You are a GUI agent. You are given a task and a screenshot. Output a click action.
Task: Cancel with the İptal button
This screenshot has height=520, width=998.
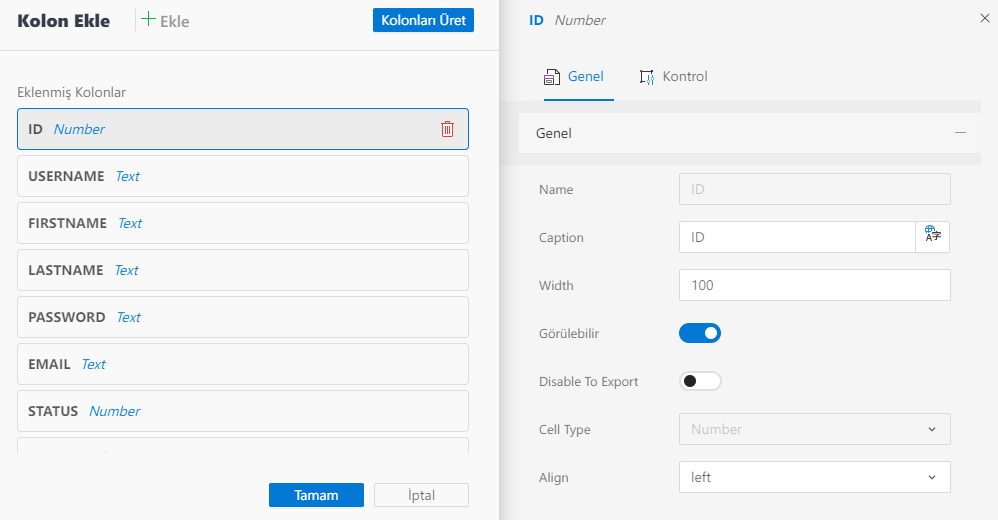pyautogui.click(x=421, y=495)
